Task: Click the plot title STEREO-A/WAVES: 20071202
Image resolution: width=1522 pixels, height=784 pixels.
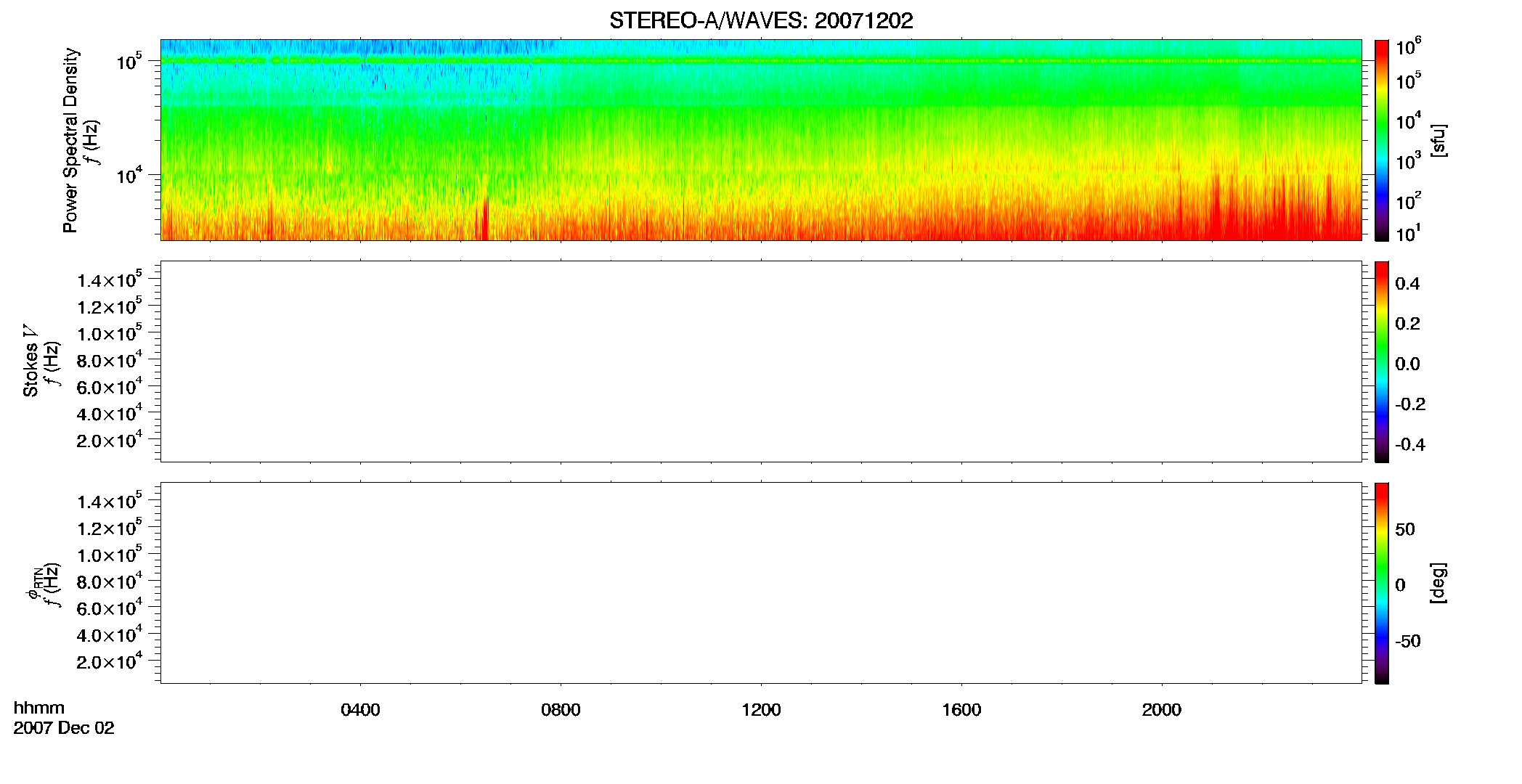Action: point(761,21)
